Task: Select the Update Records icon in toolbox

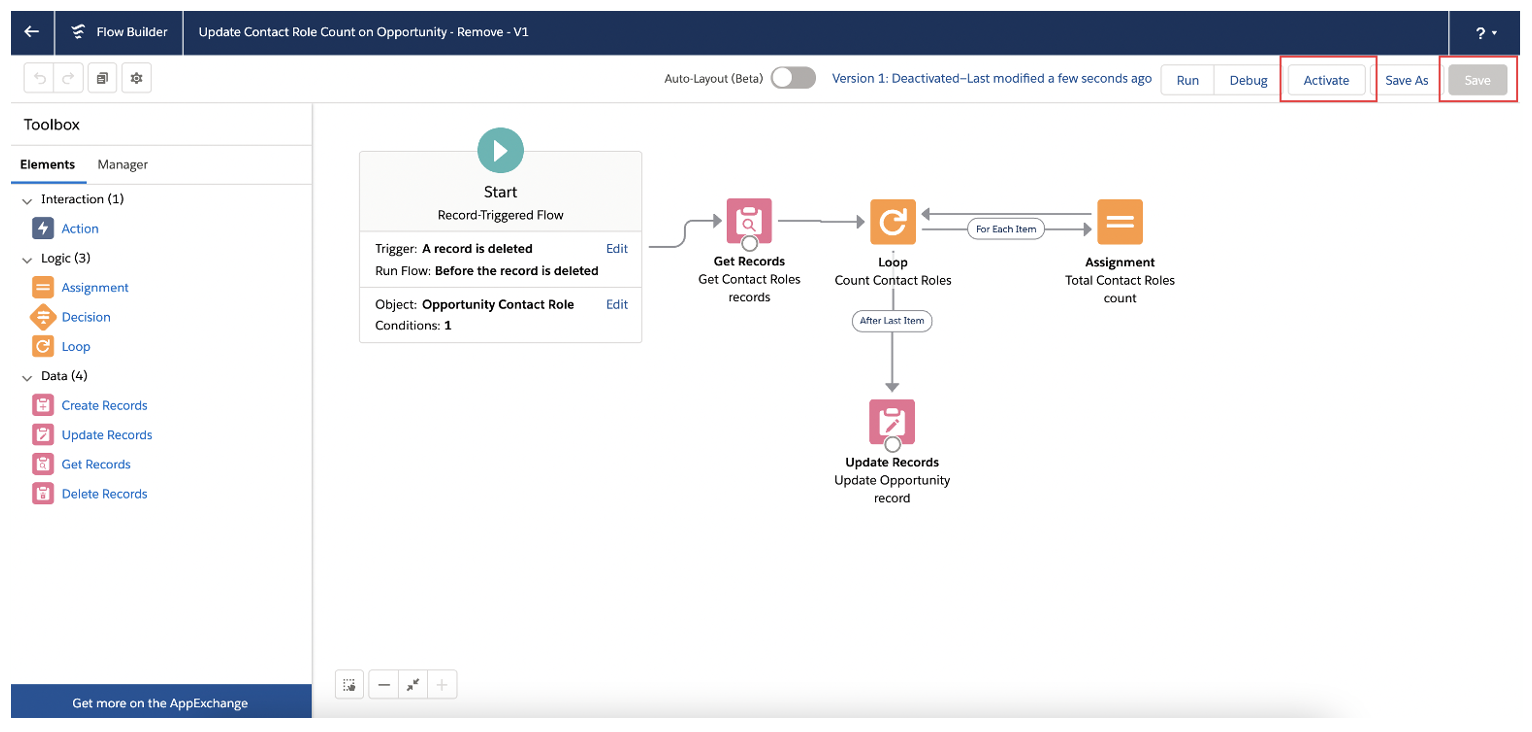Action: coord(43,435)
